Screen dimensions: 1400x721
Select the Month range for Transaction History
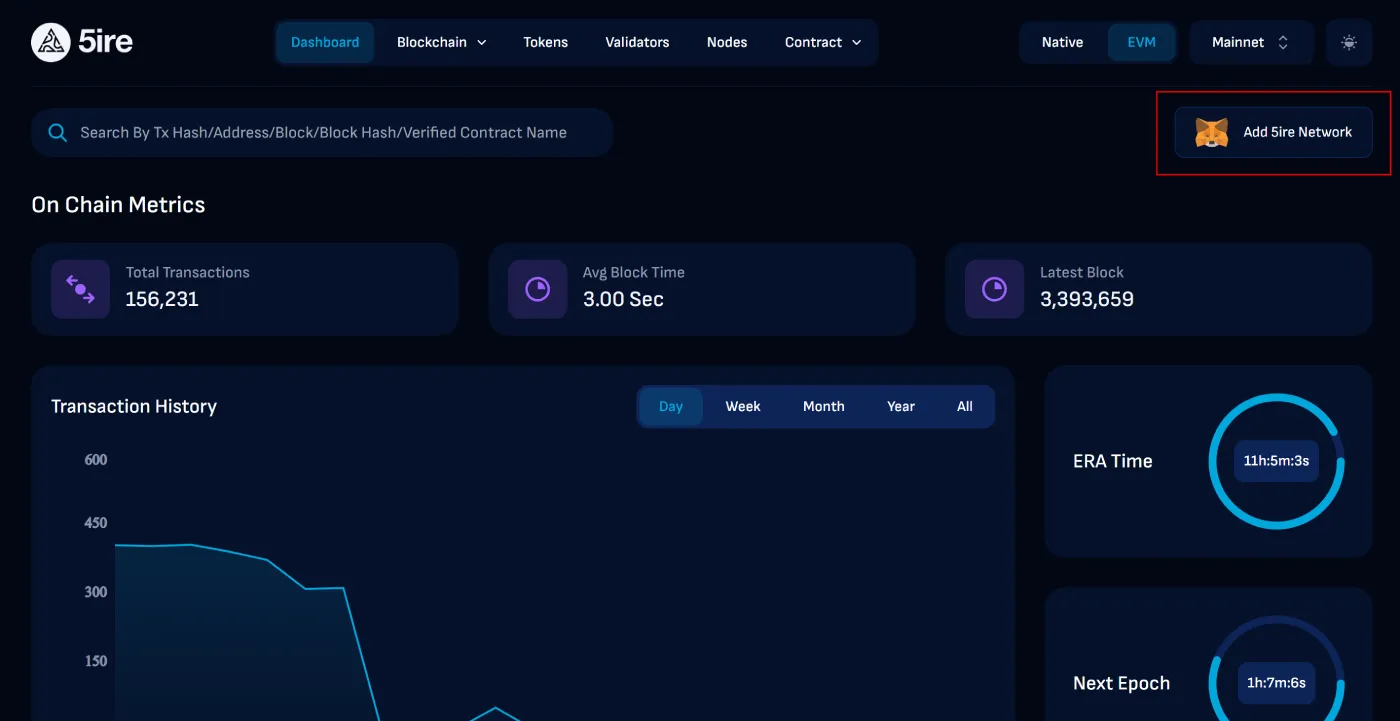tap(824, 406)
